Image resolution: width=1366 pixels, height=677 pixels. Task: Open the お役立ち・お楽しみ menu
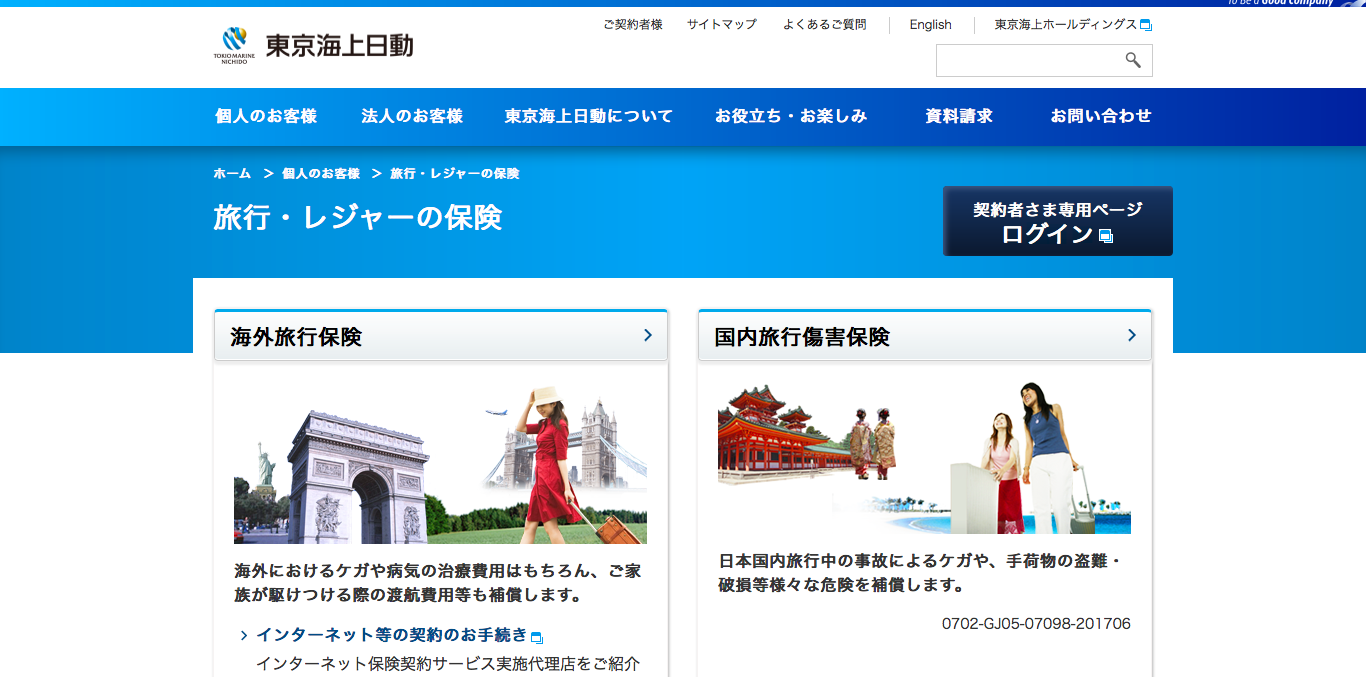click(x=791, y=116)
